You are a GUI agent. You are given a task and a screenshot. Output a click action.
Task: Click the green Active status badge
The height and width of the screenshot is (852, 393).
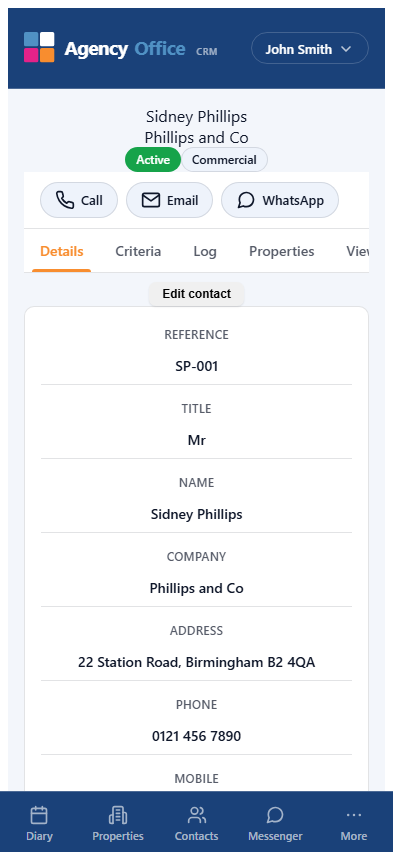(153, 160)
